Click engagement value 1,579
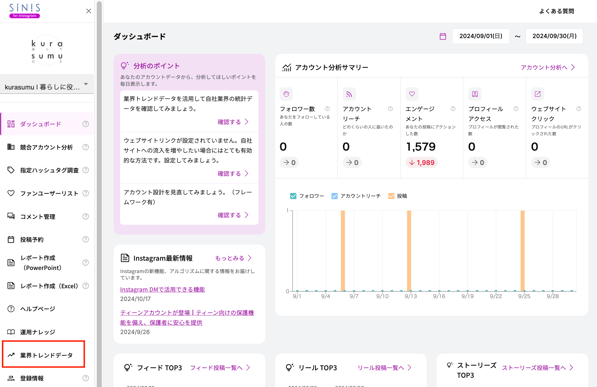This screenshot has height=387, width=597. click(x=421, y=147)
